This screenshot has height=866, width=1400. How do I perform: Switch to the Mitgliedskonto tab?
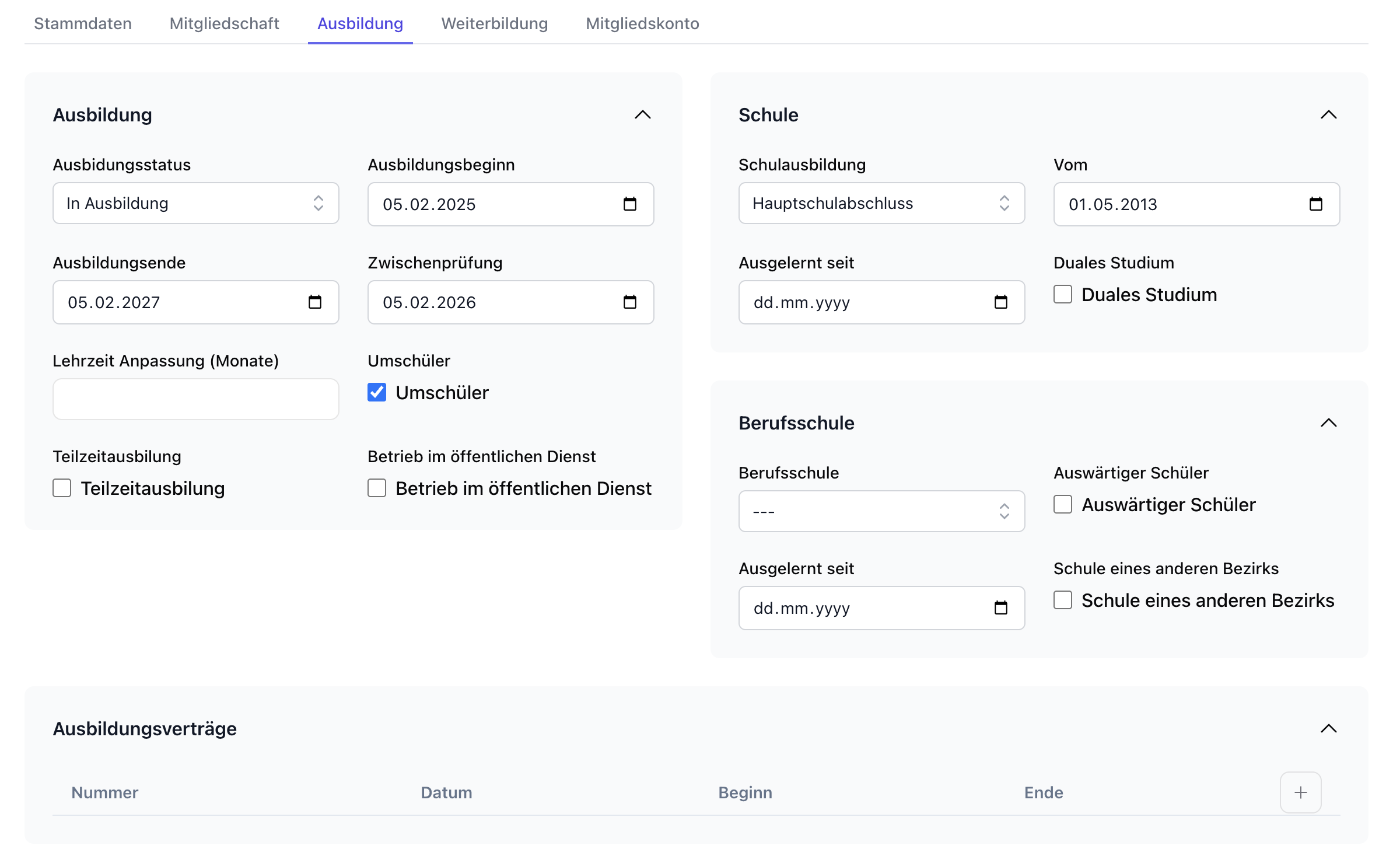642,23
